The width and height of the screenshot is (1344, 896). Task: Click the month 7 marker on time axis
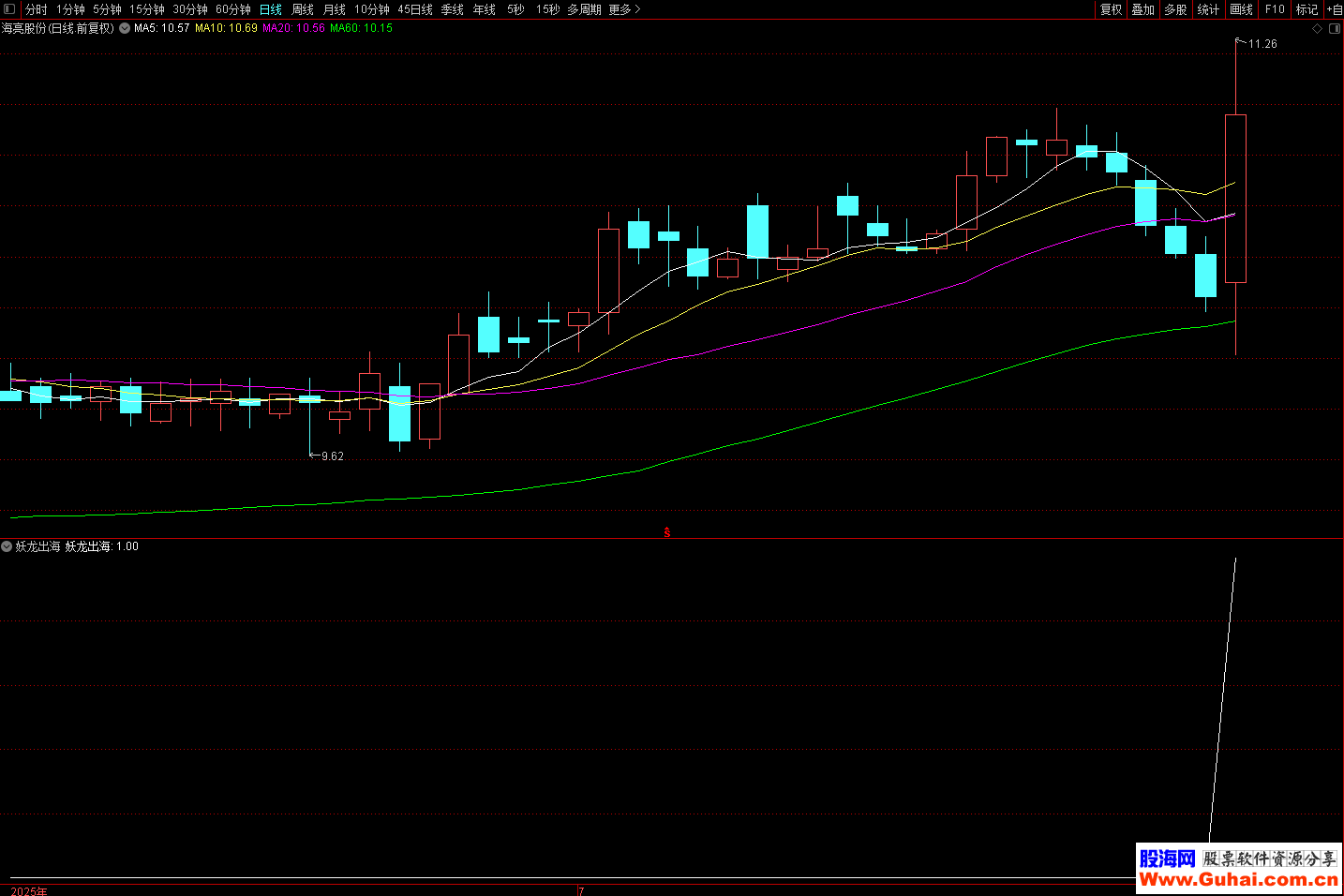click(x=581, y=891)
